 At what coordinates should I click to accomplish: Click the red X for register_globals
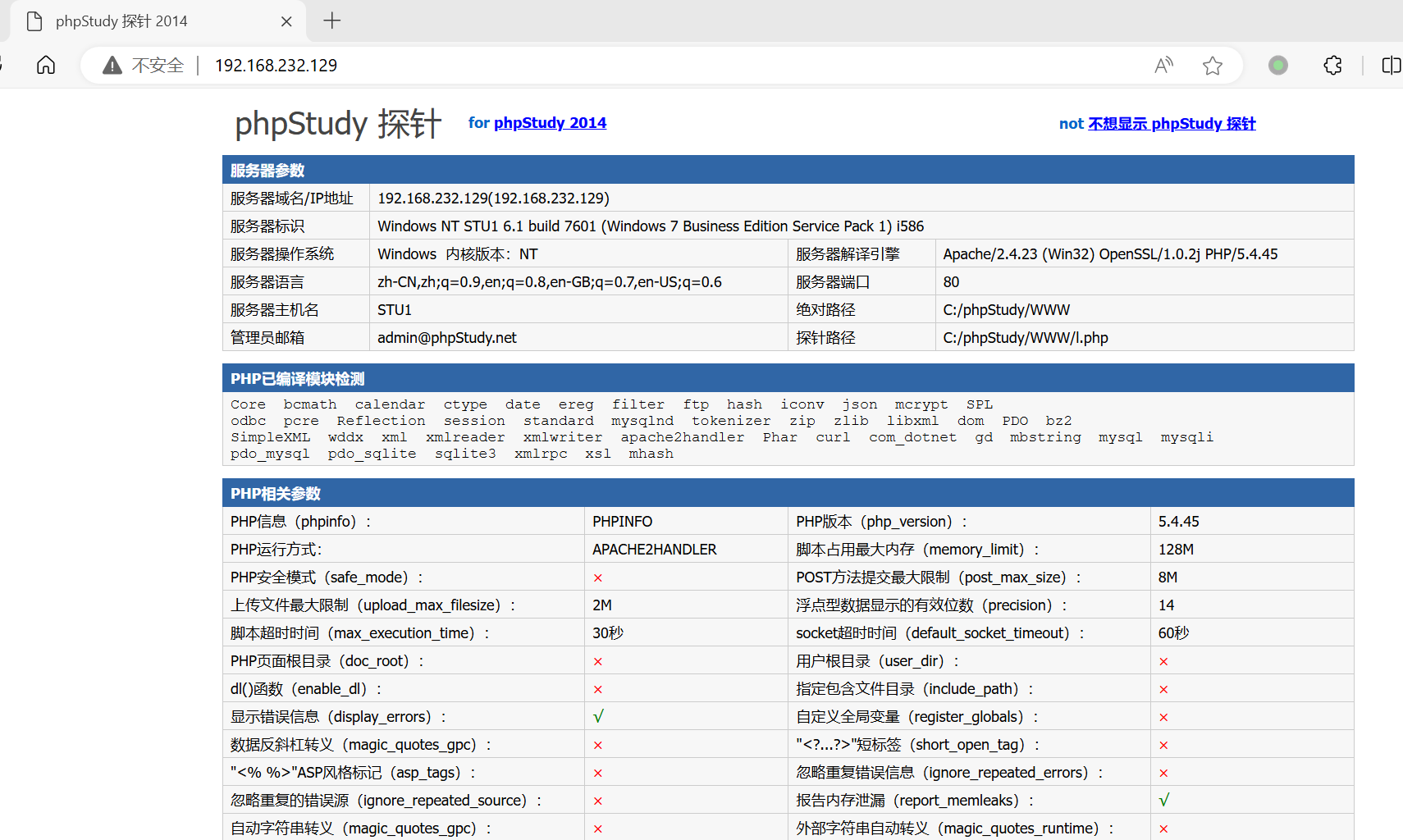point(1163,718)
